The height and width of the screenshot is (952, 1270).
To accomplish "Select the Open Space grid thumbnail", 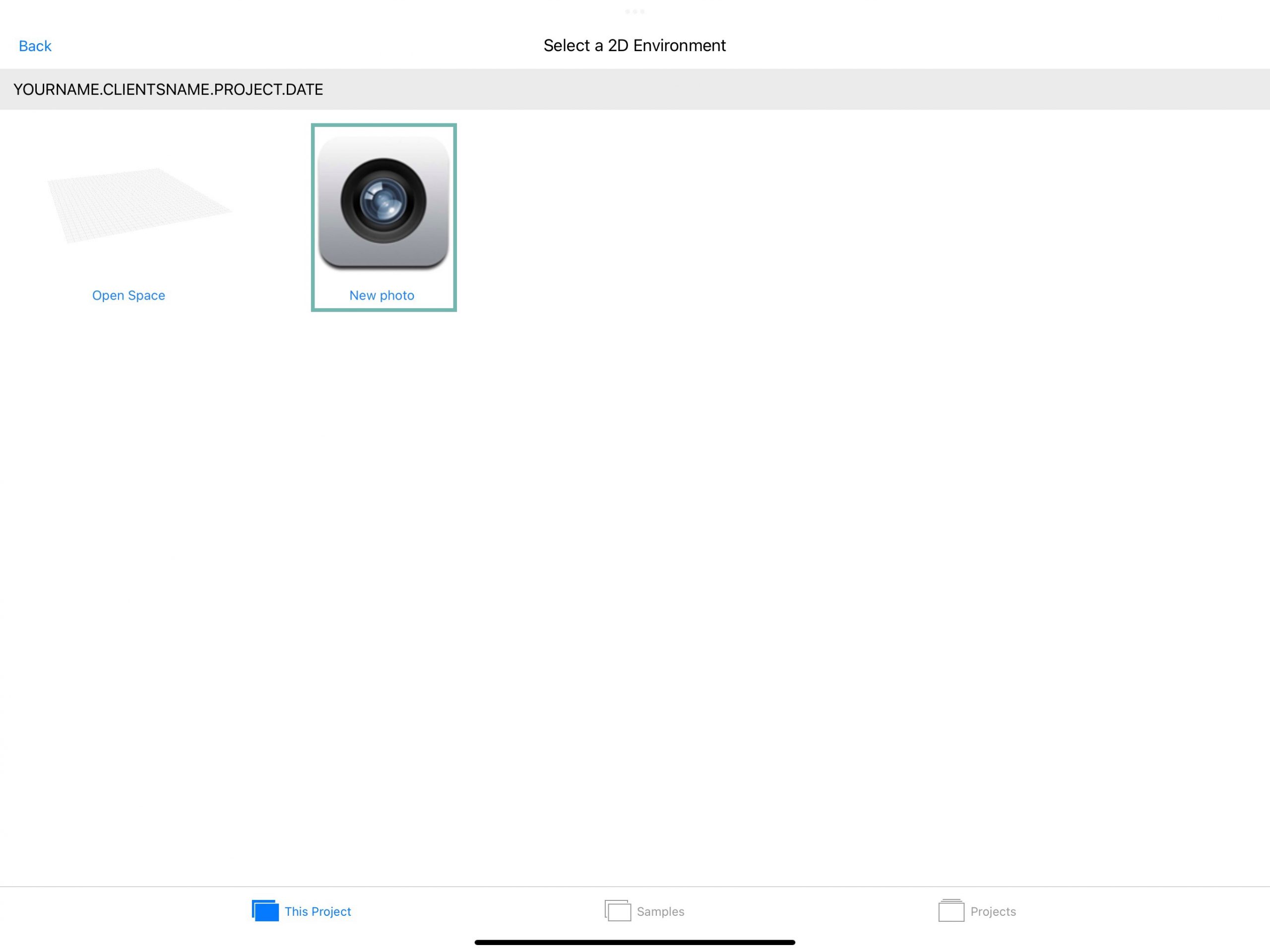I will [x=139, y=205].
